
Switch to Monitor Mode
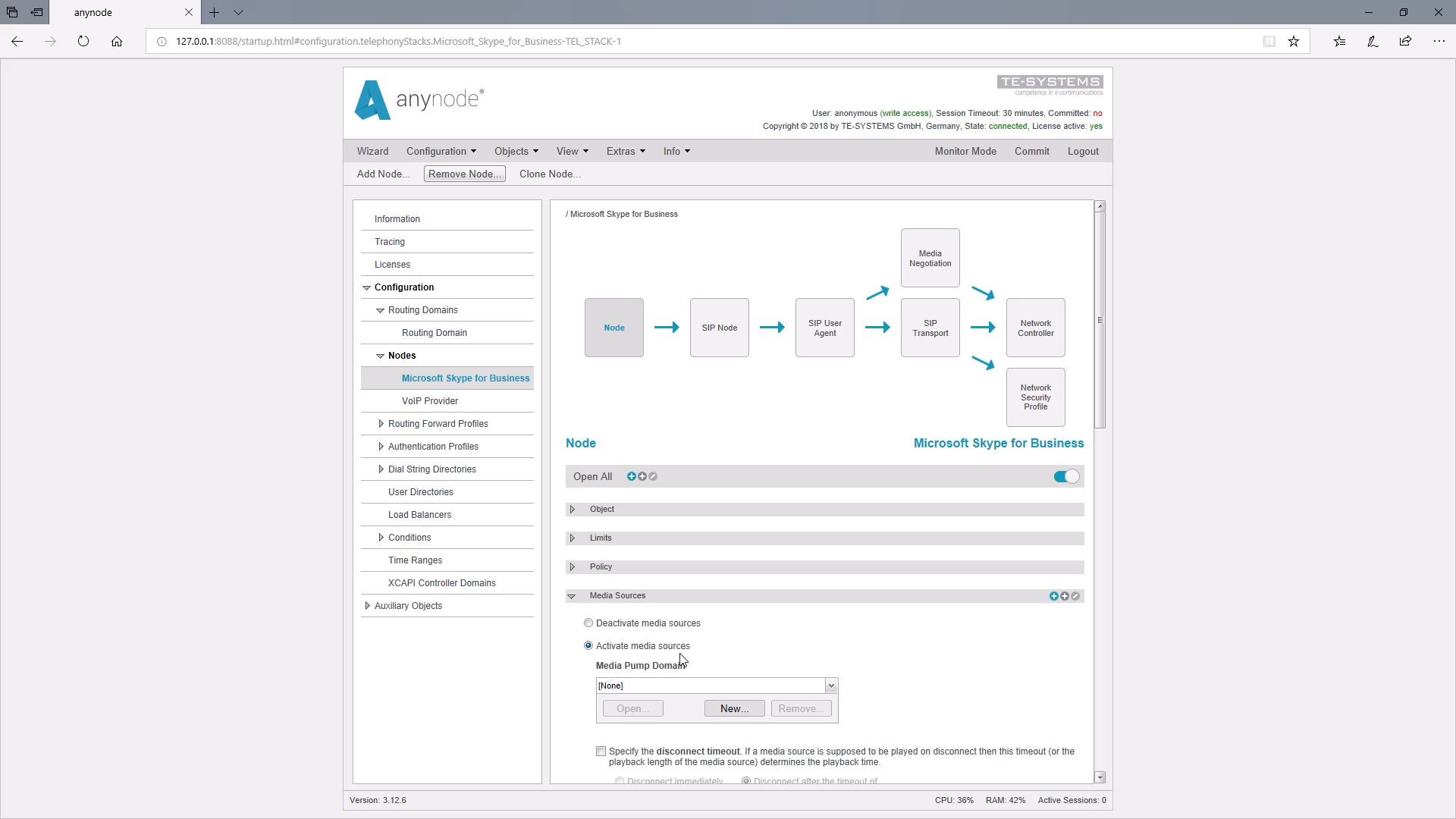(x=965, y=151)
